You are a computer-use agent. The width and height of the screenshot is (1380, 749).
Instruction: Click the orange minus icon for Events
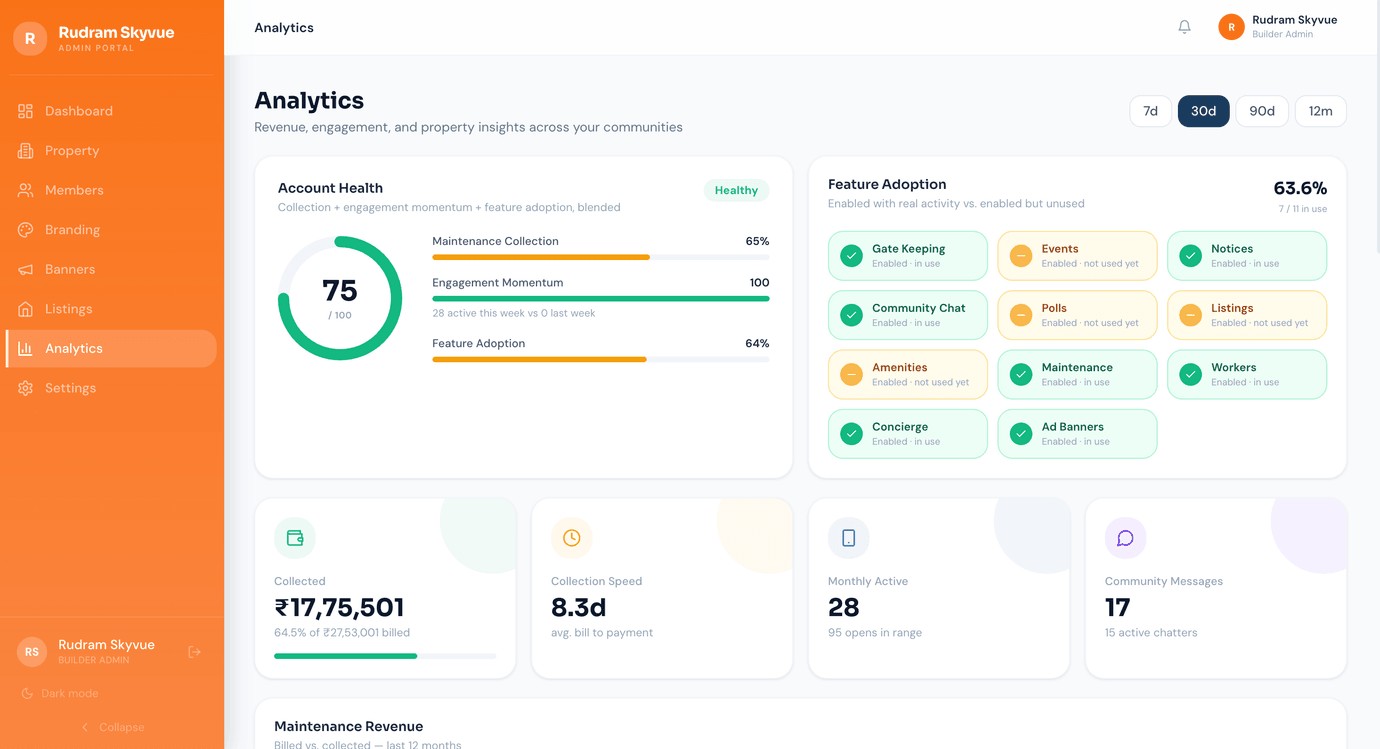[x=1021, y=256]
